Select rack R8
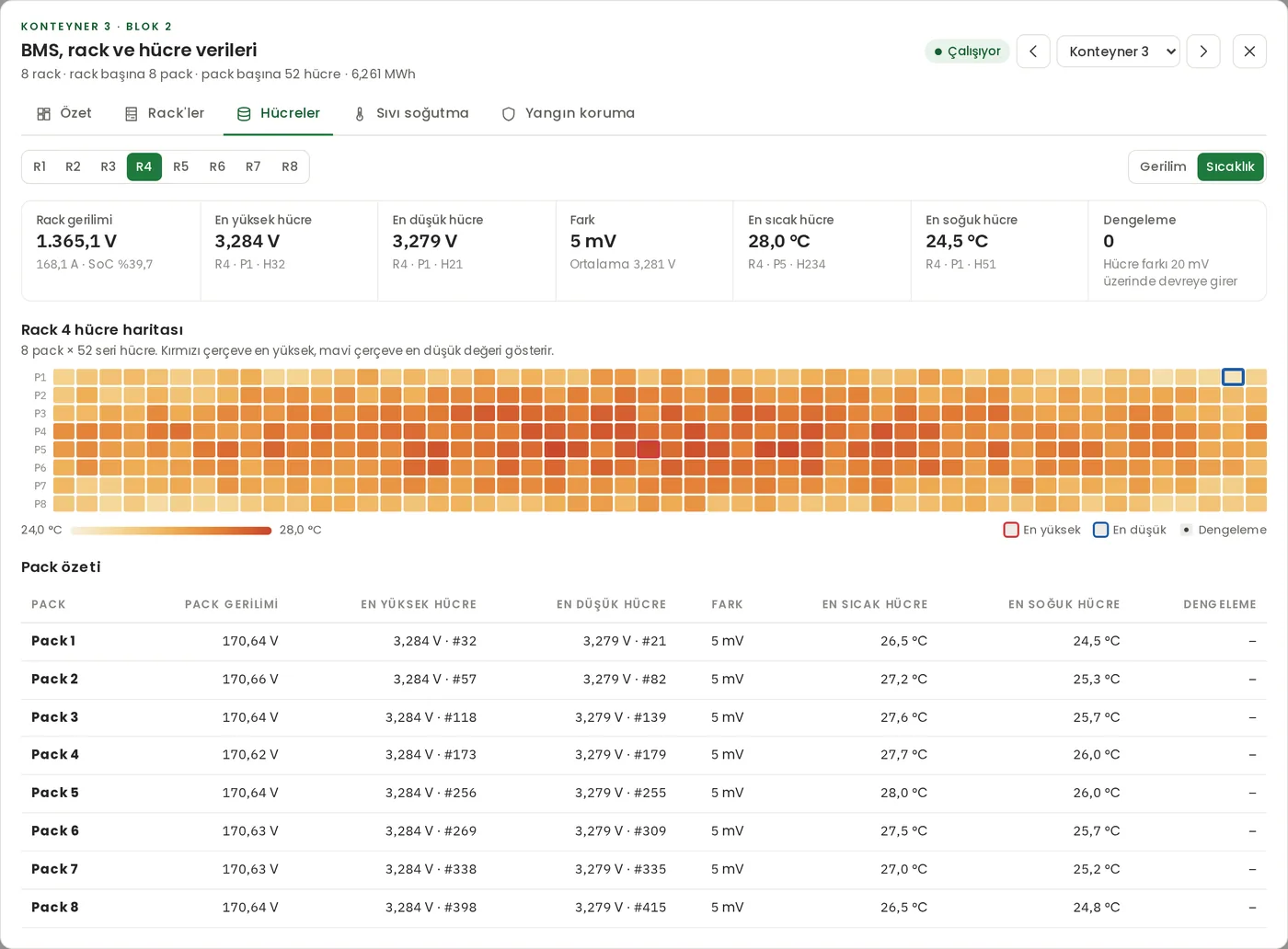The height and width of the screenshot is (949, 1288). 290,166
